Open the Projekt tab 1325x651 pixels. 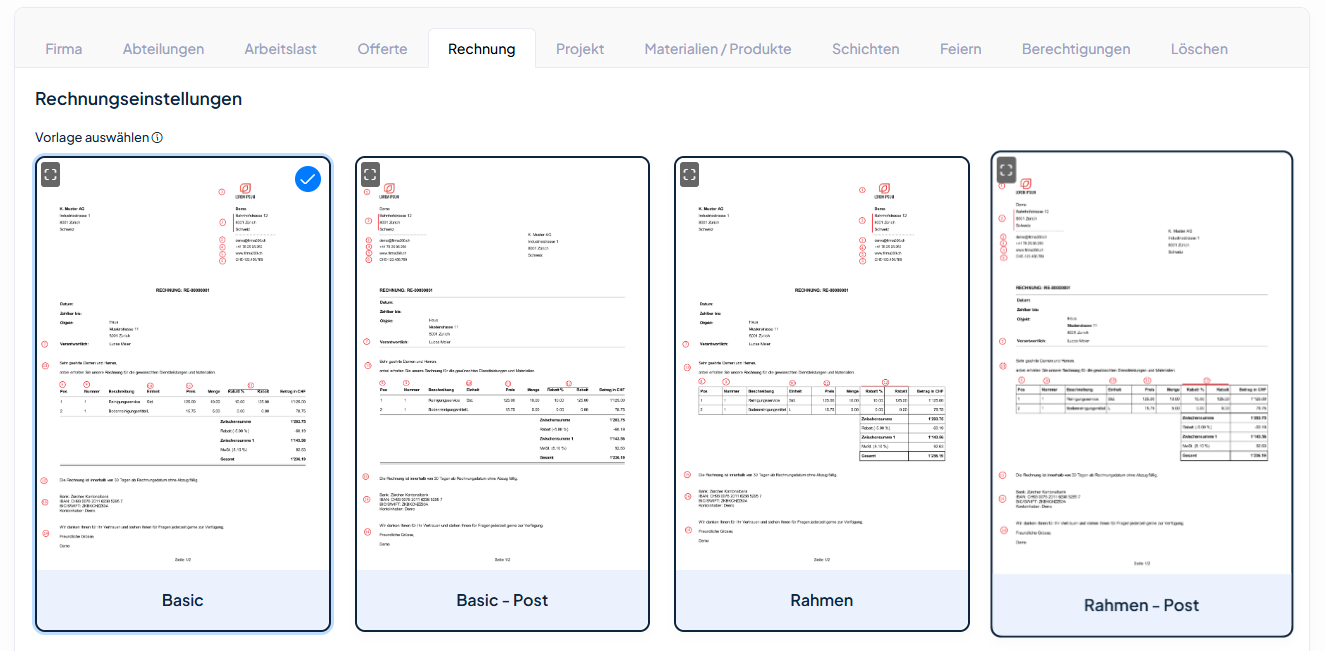tap(580, 49)
